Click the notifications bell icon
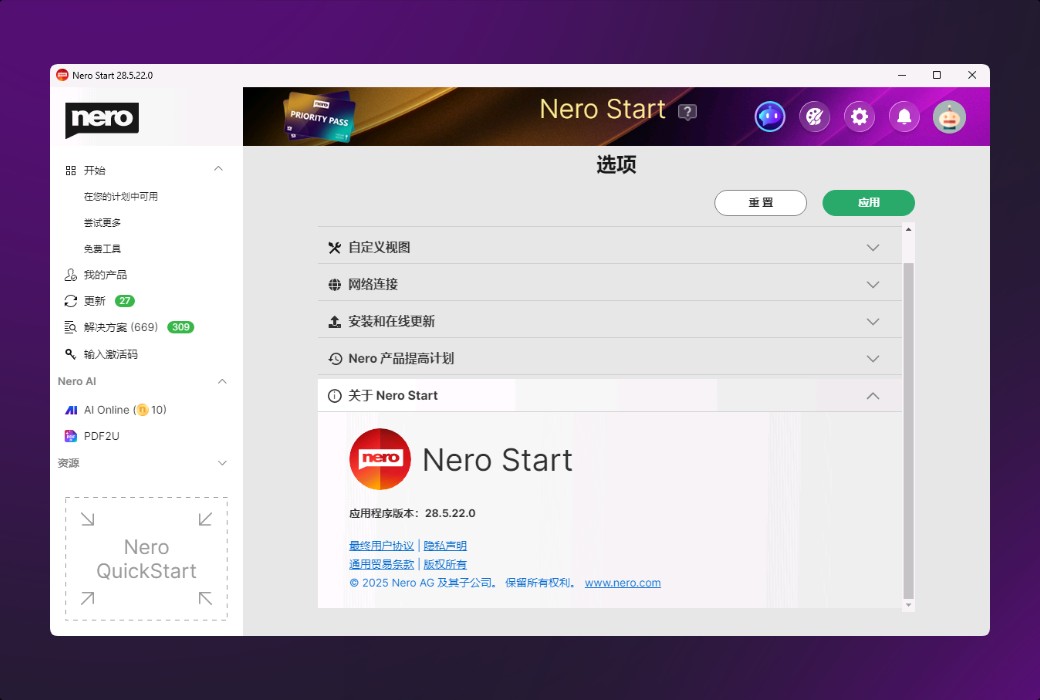1040x700 pixels. 904,116
